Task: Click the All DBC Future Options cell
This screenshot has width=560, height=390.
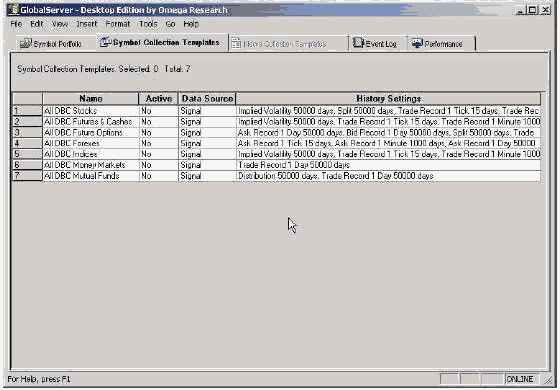Action: pos(91,132)
